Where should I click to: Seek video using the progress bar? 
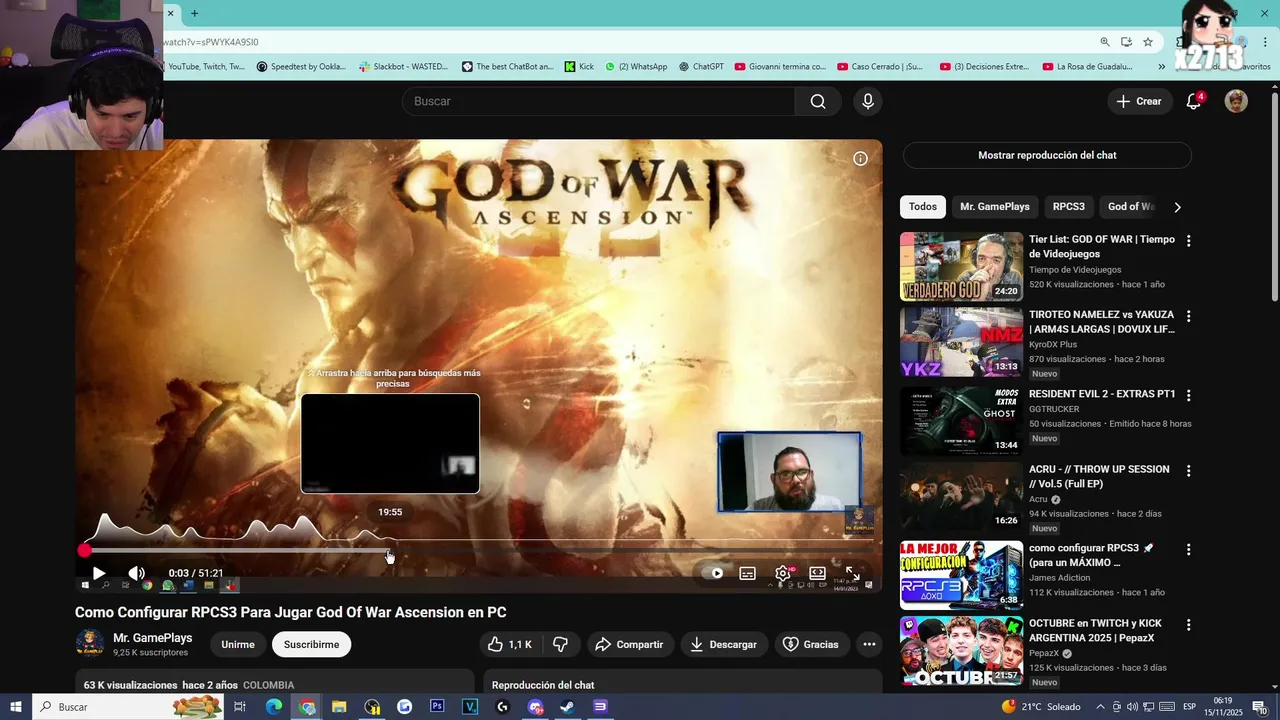(x=478, y=550)
